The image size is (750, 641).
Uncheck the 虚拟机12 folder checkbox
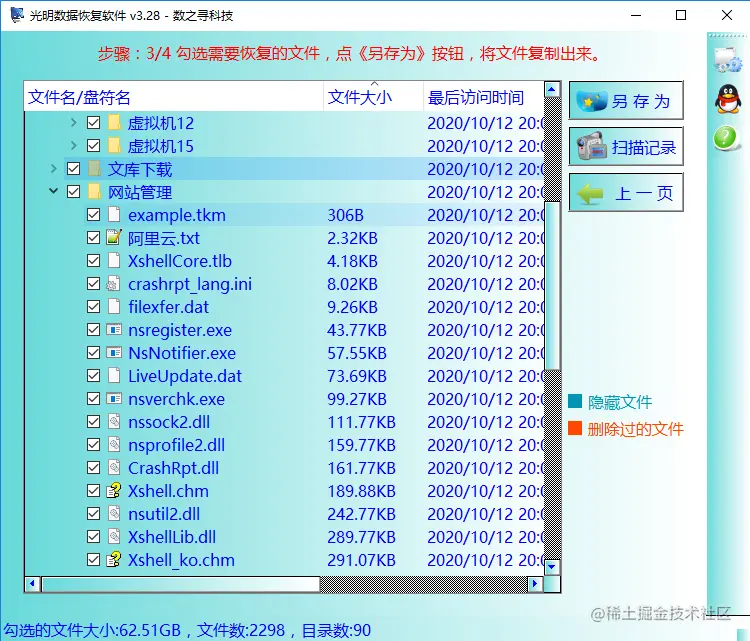pos(94,122)
